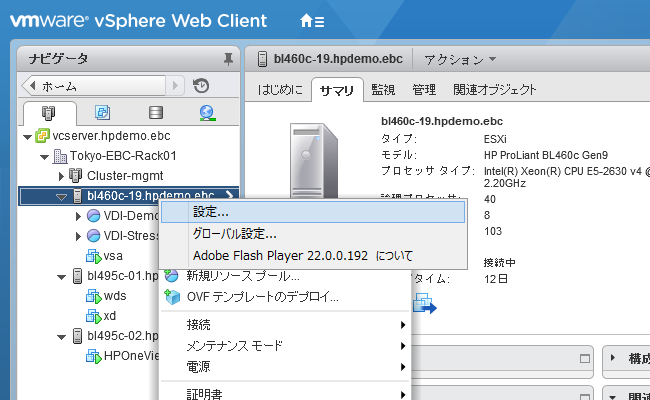650x400 pixels.
Task: Click the host icon in the title bar
Action: [x=262, y=59]
